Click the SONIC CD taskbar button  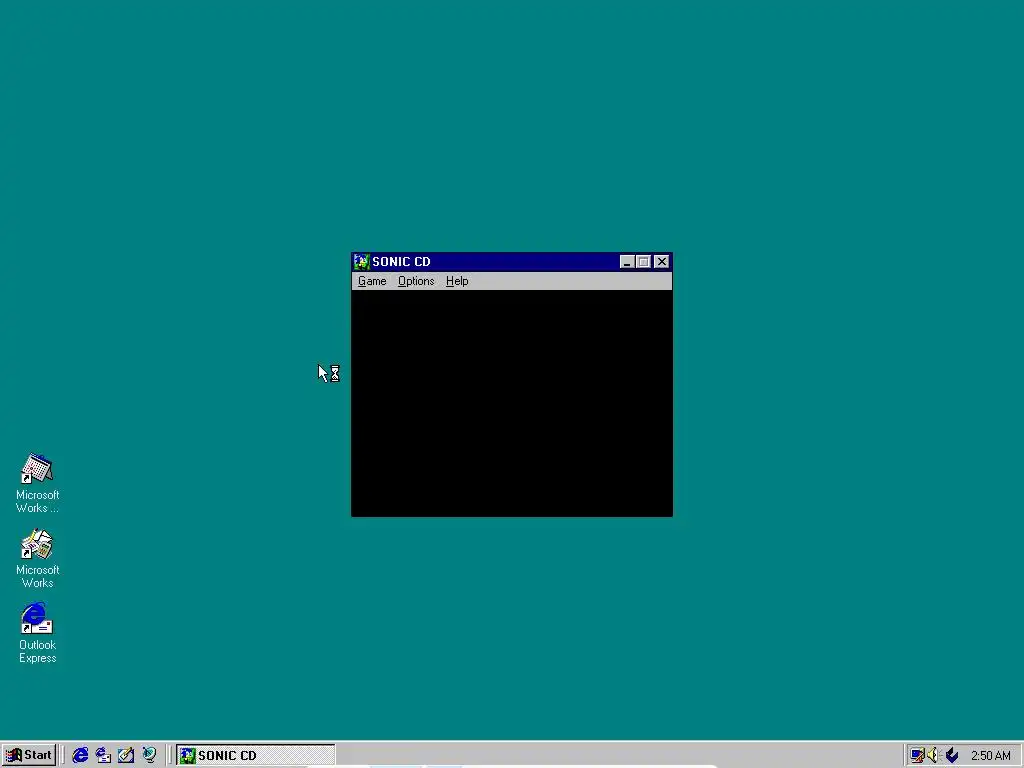(255, 755)
